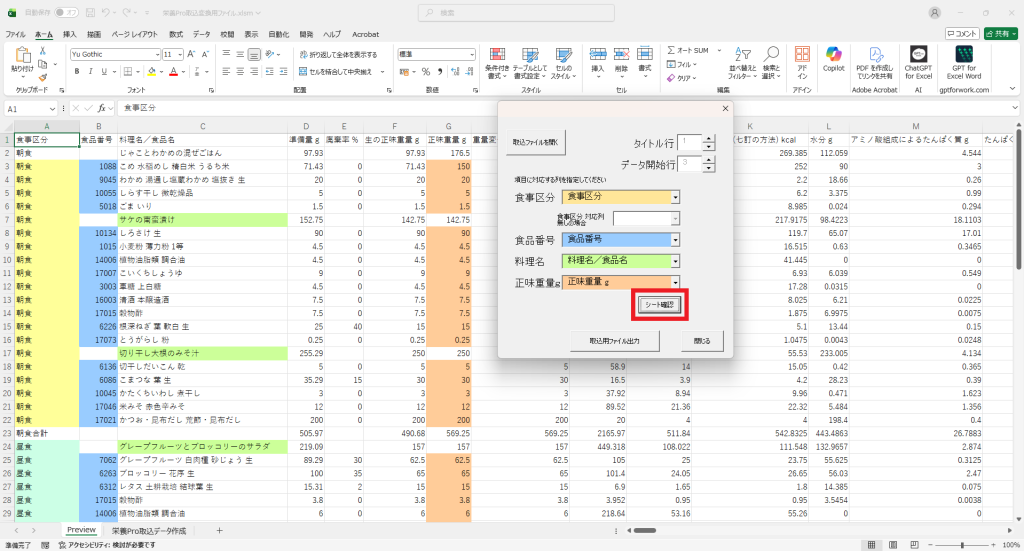Switch to the 栄養Pro取込データ作成 sheet tab
This screenshot has height=551, width=1024.
pyautogui.click(x=148, y=530)
